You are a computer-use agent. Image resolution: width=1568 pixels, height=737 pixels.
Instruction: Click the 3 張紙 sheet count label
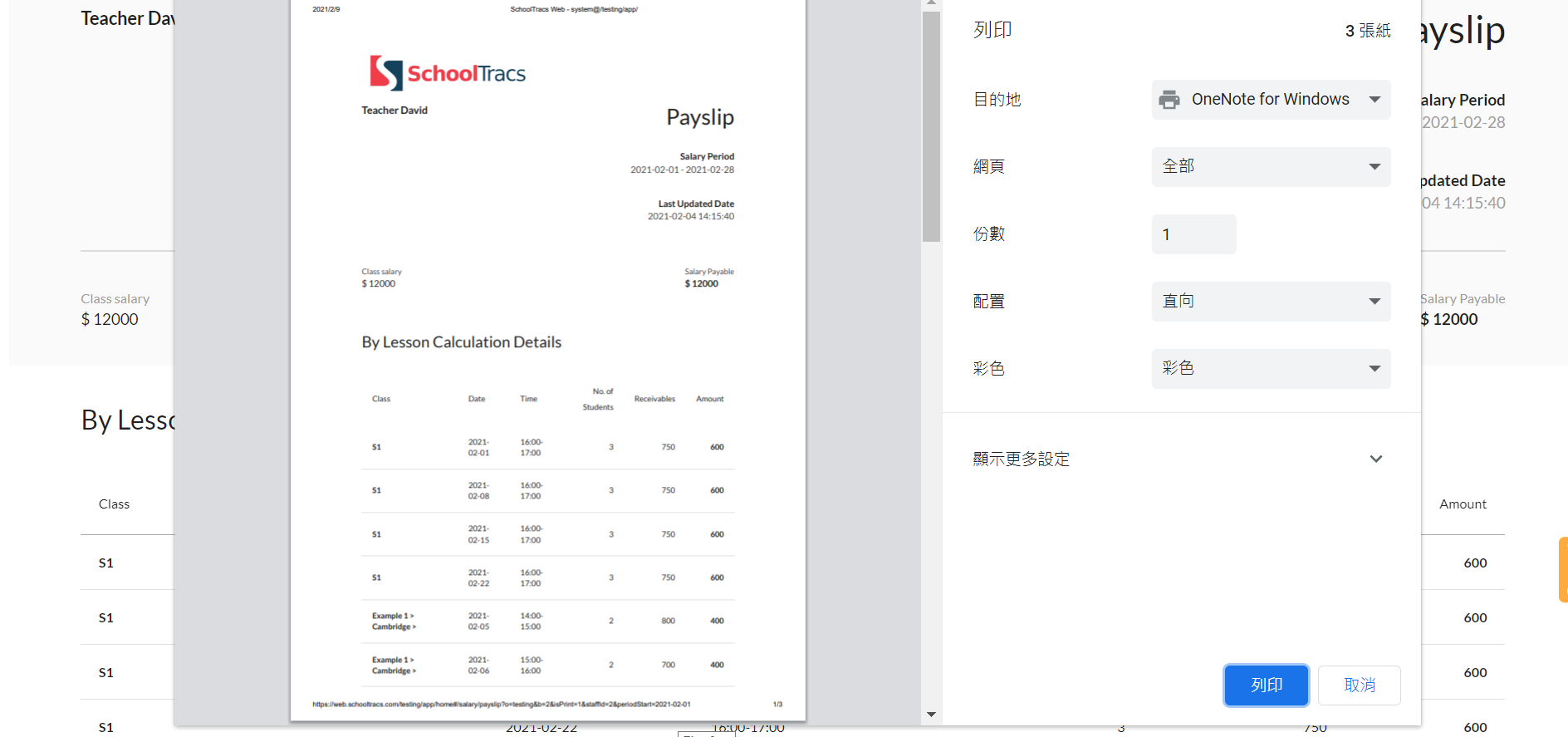coord(1367,31)
